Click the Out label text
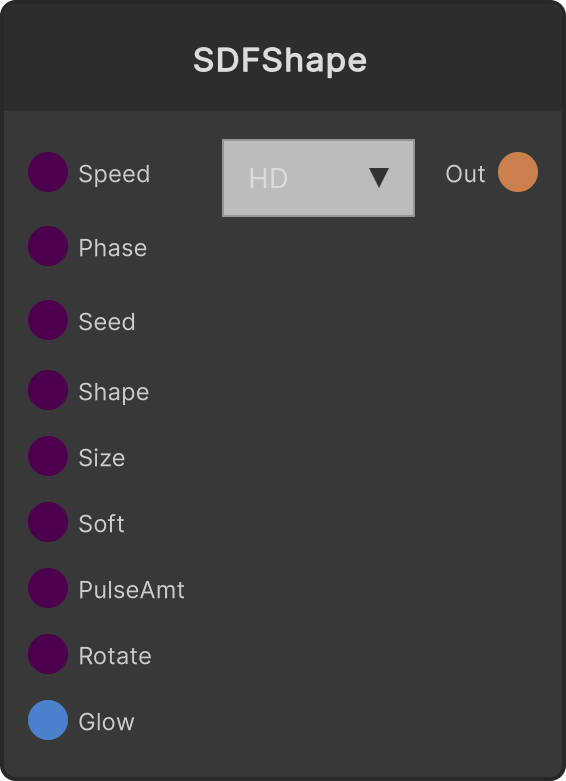 coord(465,174)
